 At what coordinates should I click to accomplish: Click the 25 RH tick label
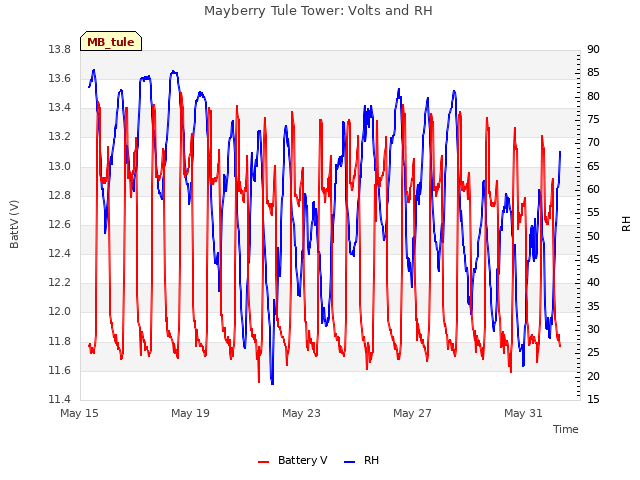(593, 353)
